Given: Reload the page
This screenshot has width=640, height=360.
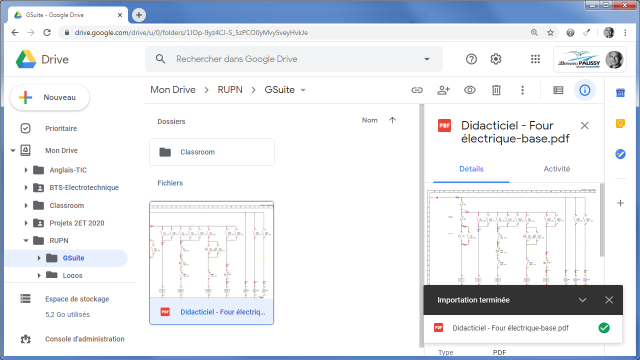Looking at the screenshot, I should pos(47,33).
